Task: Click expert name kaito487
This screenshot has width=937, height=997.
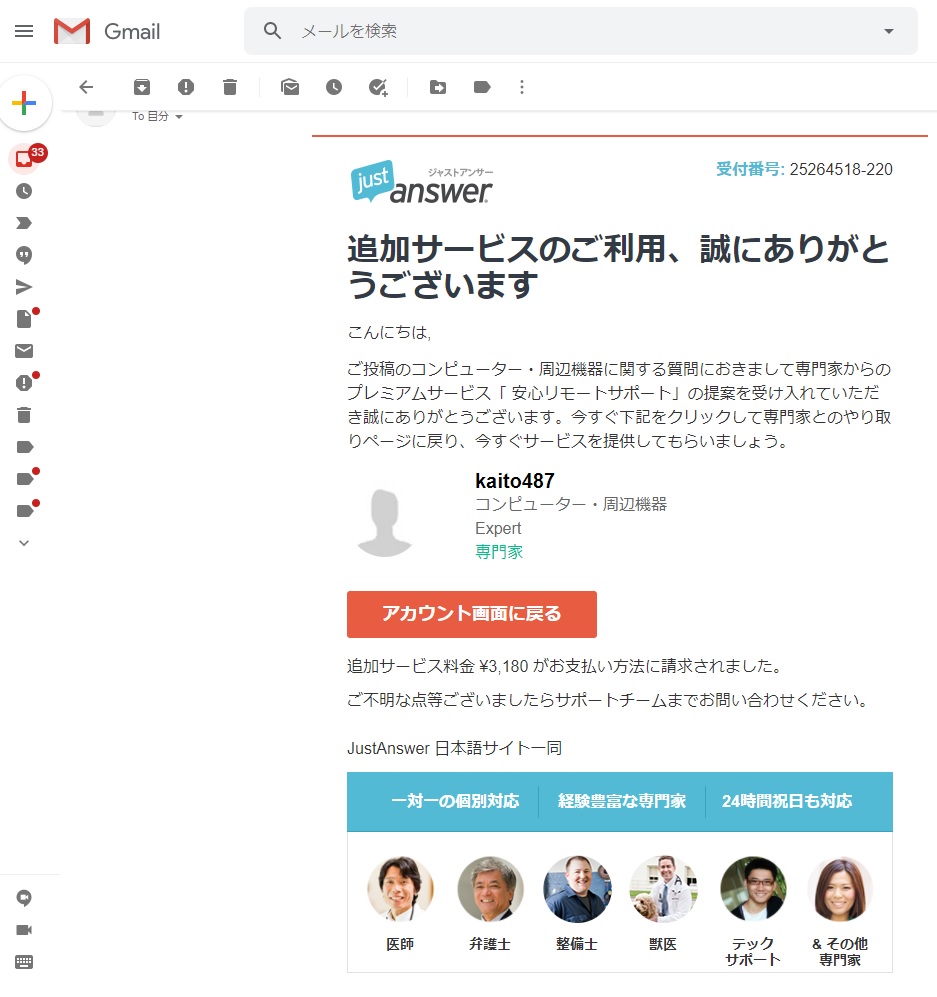Action: [515, 481]
